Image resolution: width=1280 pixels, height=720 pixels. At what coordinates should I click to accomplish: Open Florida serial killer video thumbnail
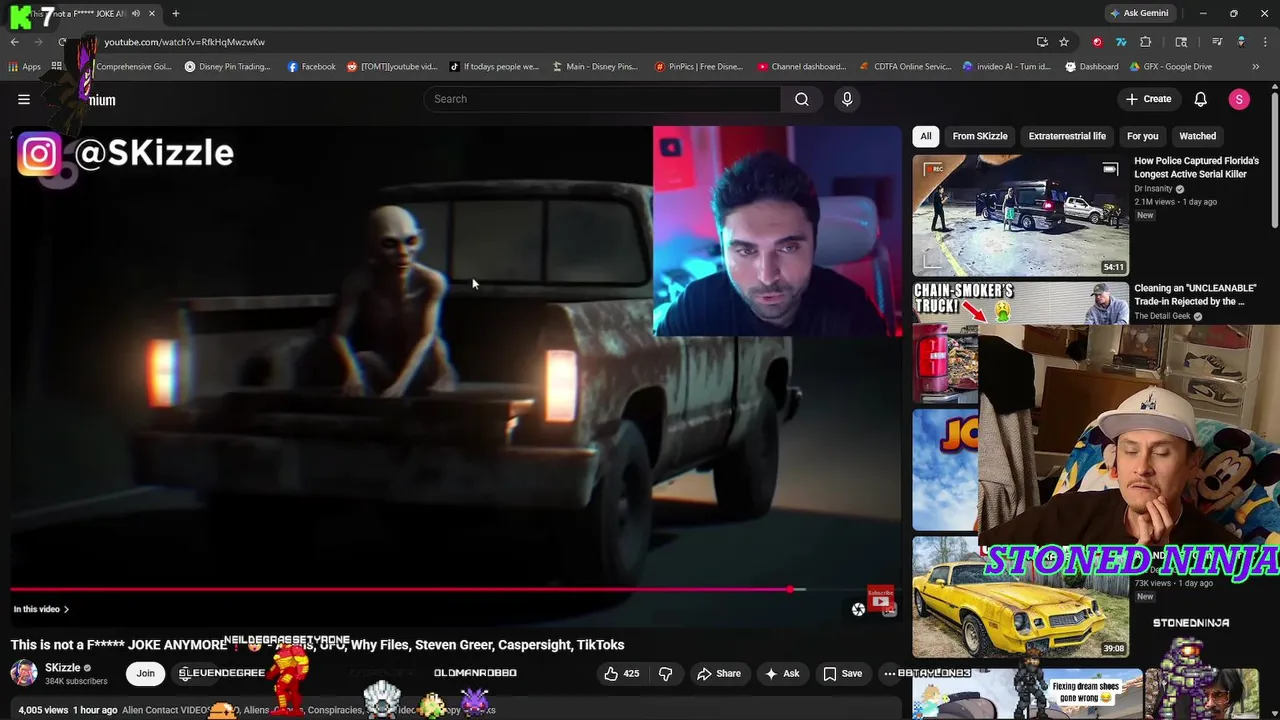coord(1020,214)
